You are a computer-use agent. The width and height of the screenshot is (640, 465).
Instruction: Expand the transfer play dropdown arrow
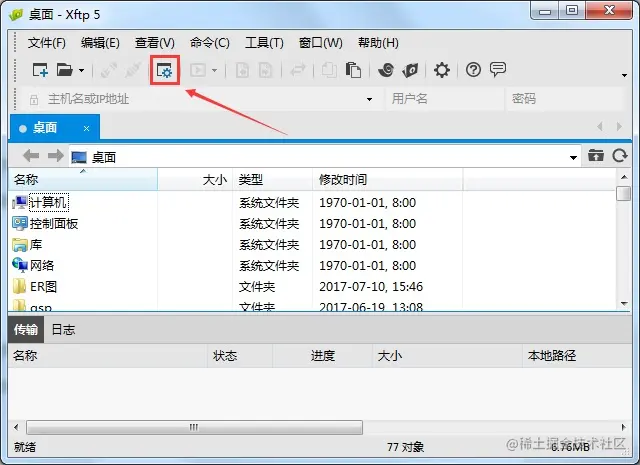point(215,71)
